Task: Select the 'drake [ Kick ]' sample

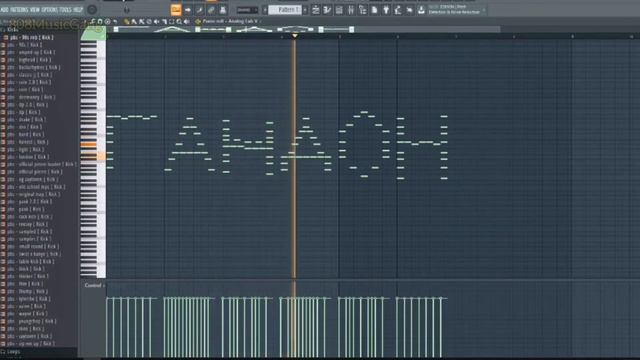Action: 26,120
